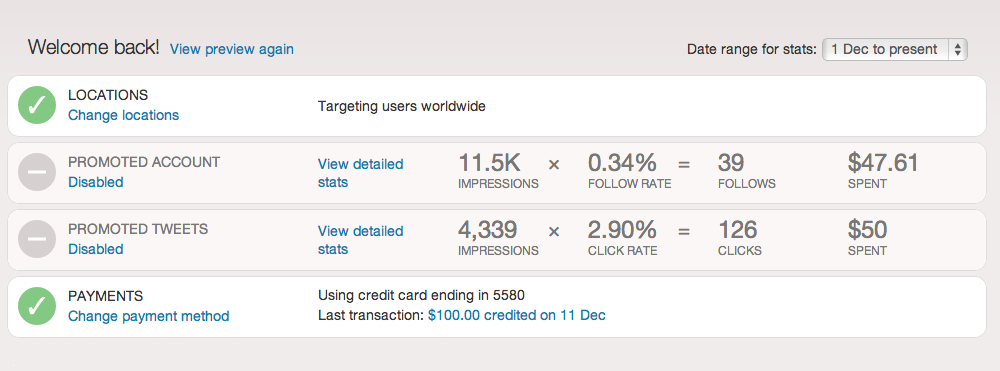View detailed stats for Promoted Tweets
The width and height of the screenshot is (1000, 371).
(x=360, y=240)
